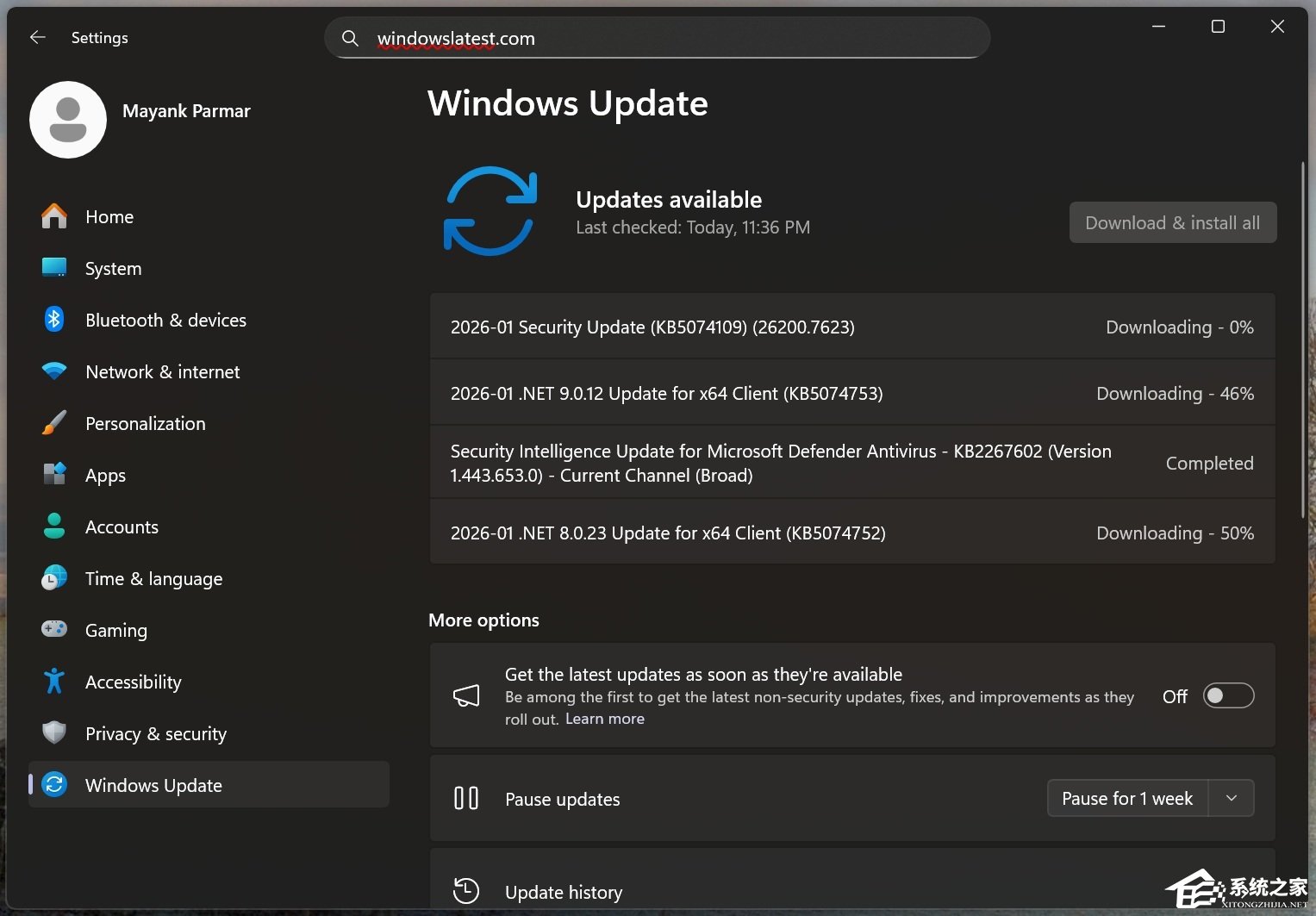Click the Apps icon in sidebar

54,474
